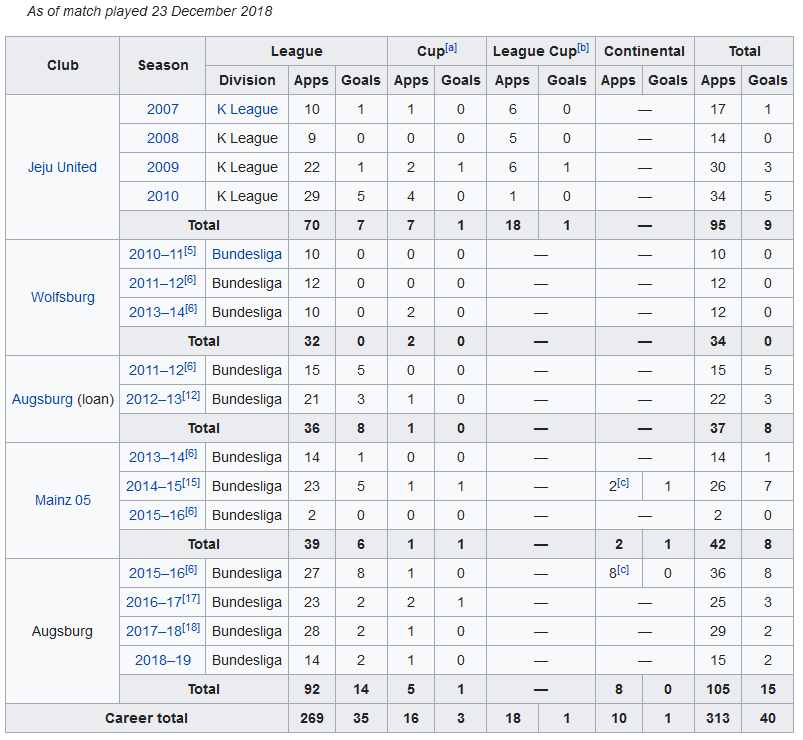
Task: Open the 2010 Jeju United season link
Action: click(x=162, y=196)
